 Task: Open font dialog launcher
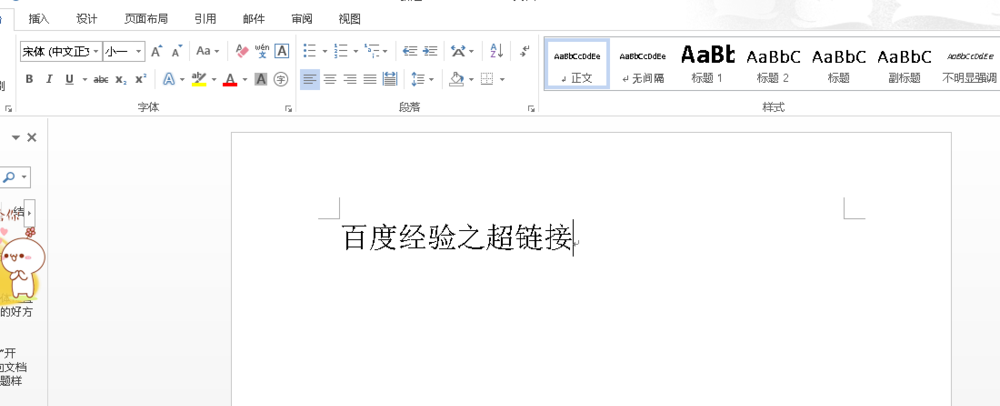click(x=288, y=109)
